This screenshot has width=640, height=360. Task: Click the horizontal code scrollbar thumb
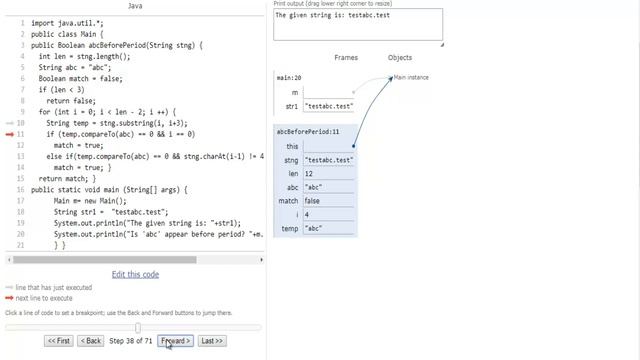coord(104,260)
